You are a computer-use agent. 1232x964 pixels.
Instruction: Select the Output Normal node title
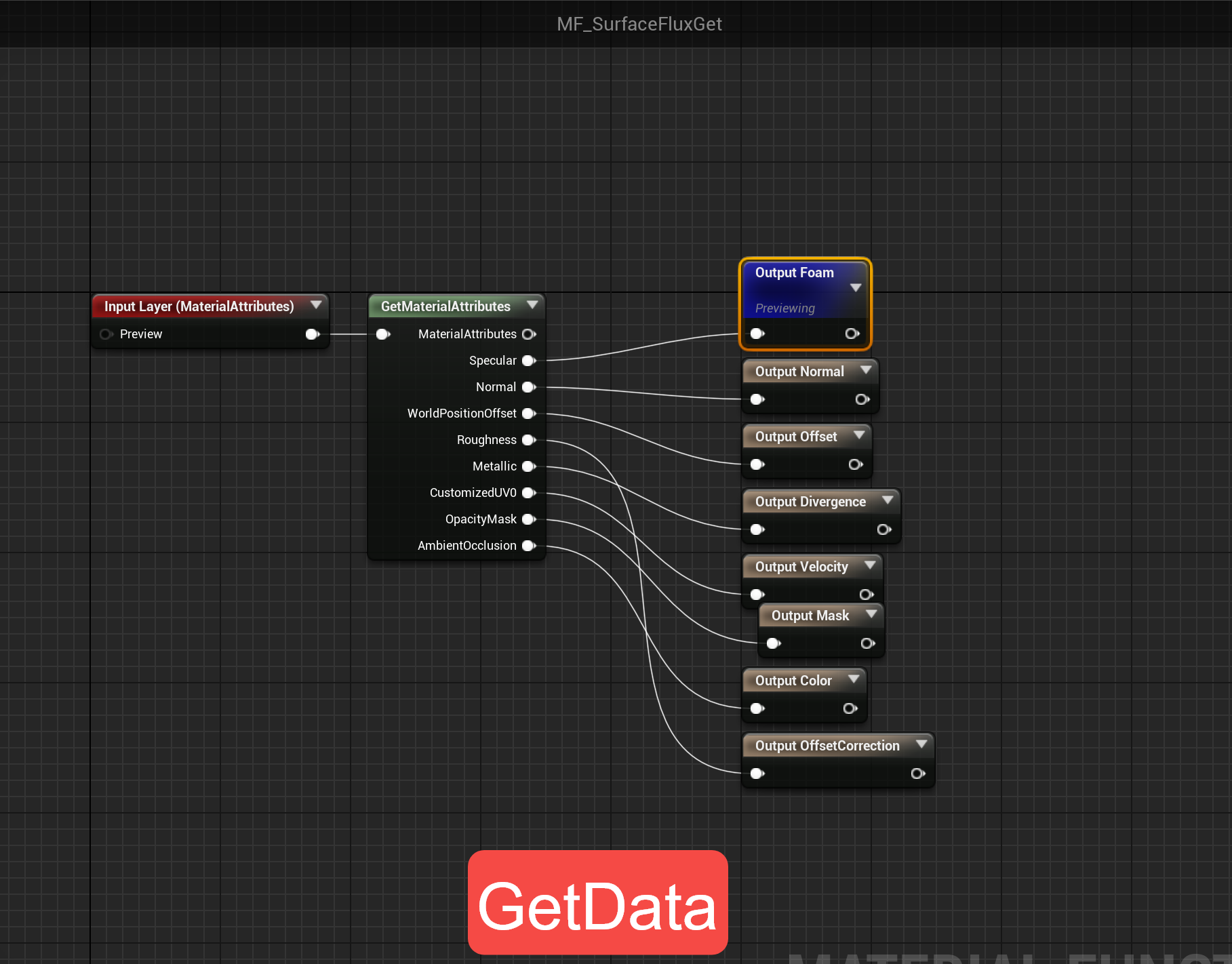point(799,371)
